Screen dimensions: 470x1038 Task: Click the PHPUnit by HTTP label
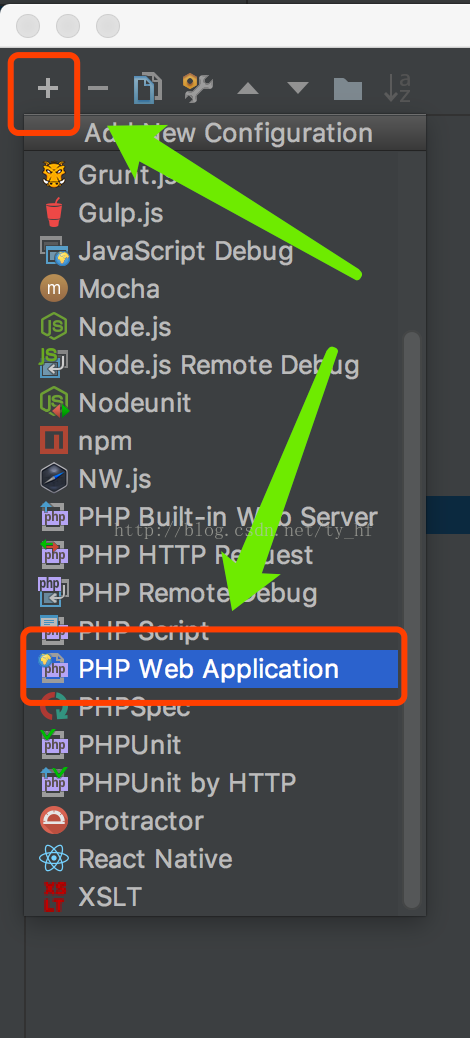coord(187,783)
